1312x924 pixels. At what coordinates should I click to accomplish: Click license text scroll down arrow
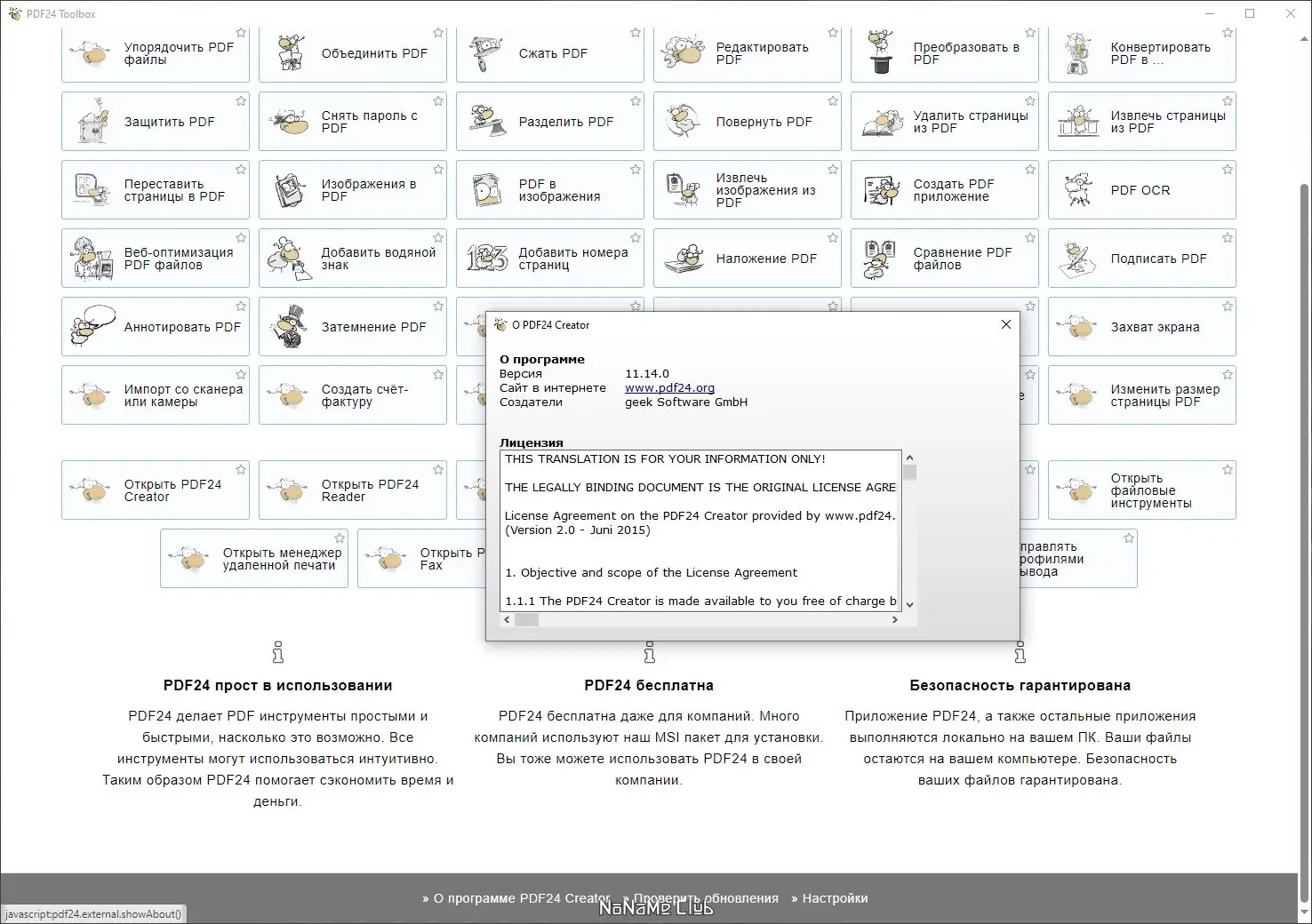click(909, 605)
